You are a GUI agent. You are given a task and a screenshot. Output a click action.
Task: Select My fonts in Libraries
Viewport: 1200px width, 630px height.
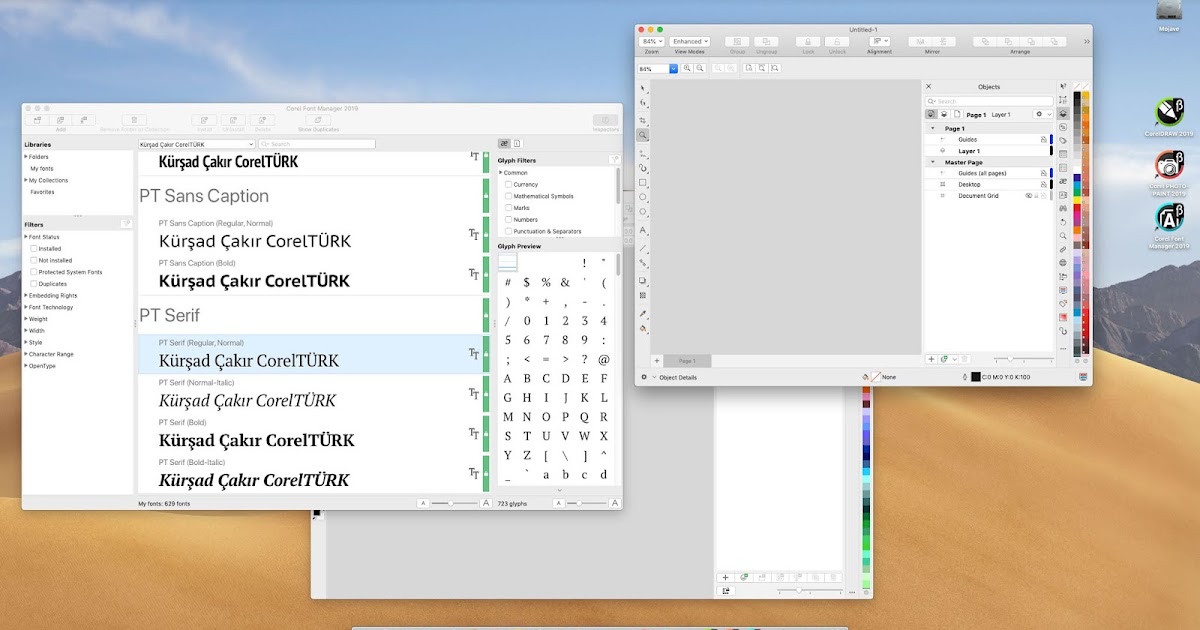pyautogui.click(x=41, y=168)
